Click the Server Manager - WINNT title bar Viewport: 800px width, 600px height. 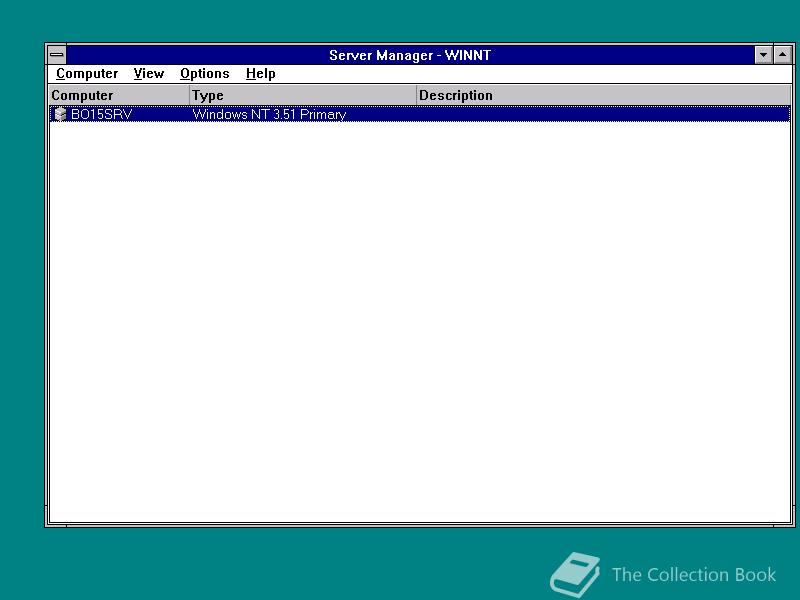click(410, 55)
